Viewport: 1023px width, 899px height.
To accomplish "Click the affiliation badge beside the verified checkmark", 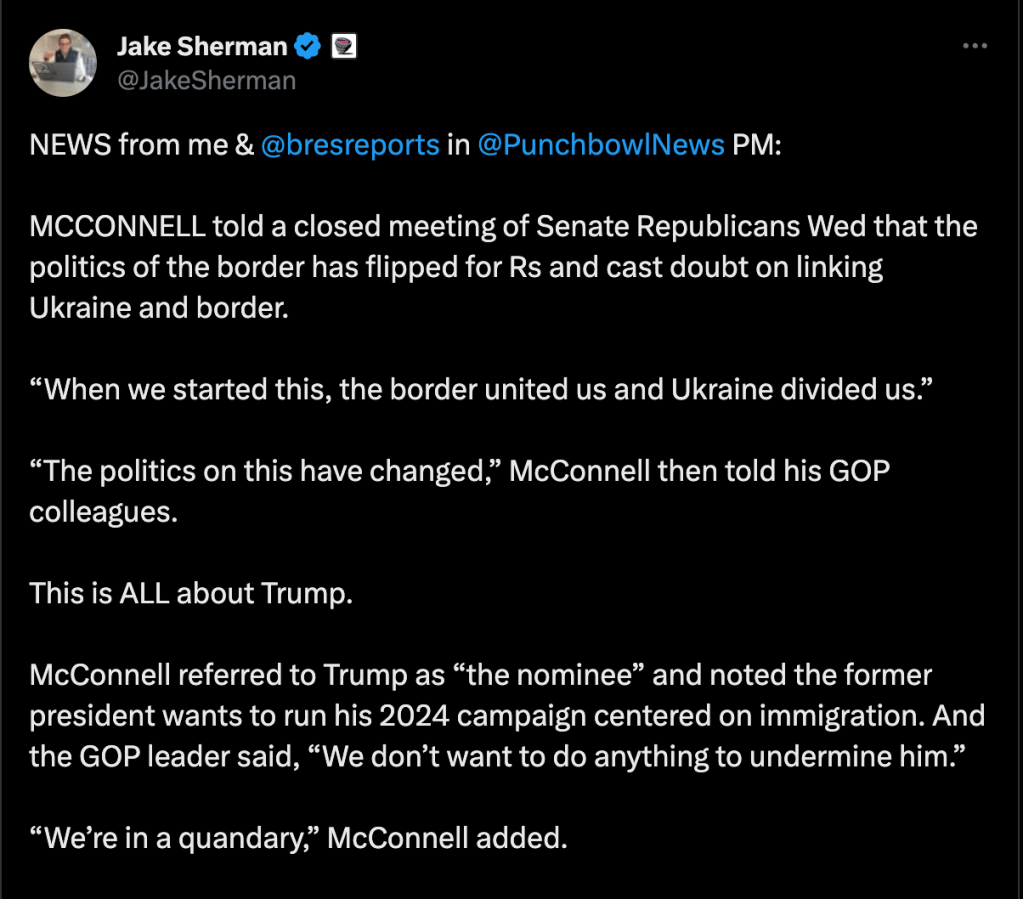I will 344,46.
